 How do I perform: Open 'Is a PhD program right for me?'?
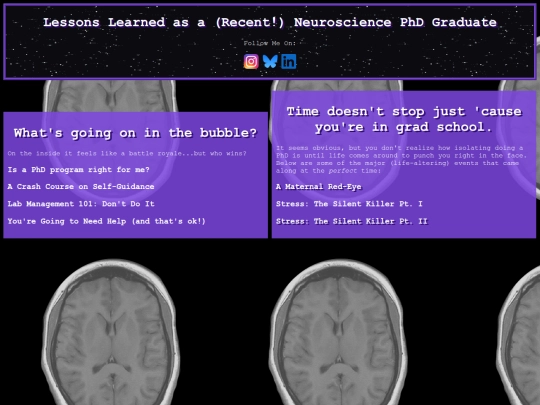[x=79, y=170]
